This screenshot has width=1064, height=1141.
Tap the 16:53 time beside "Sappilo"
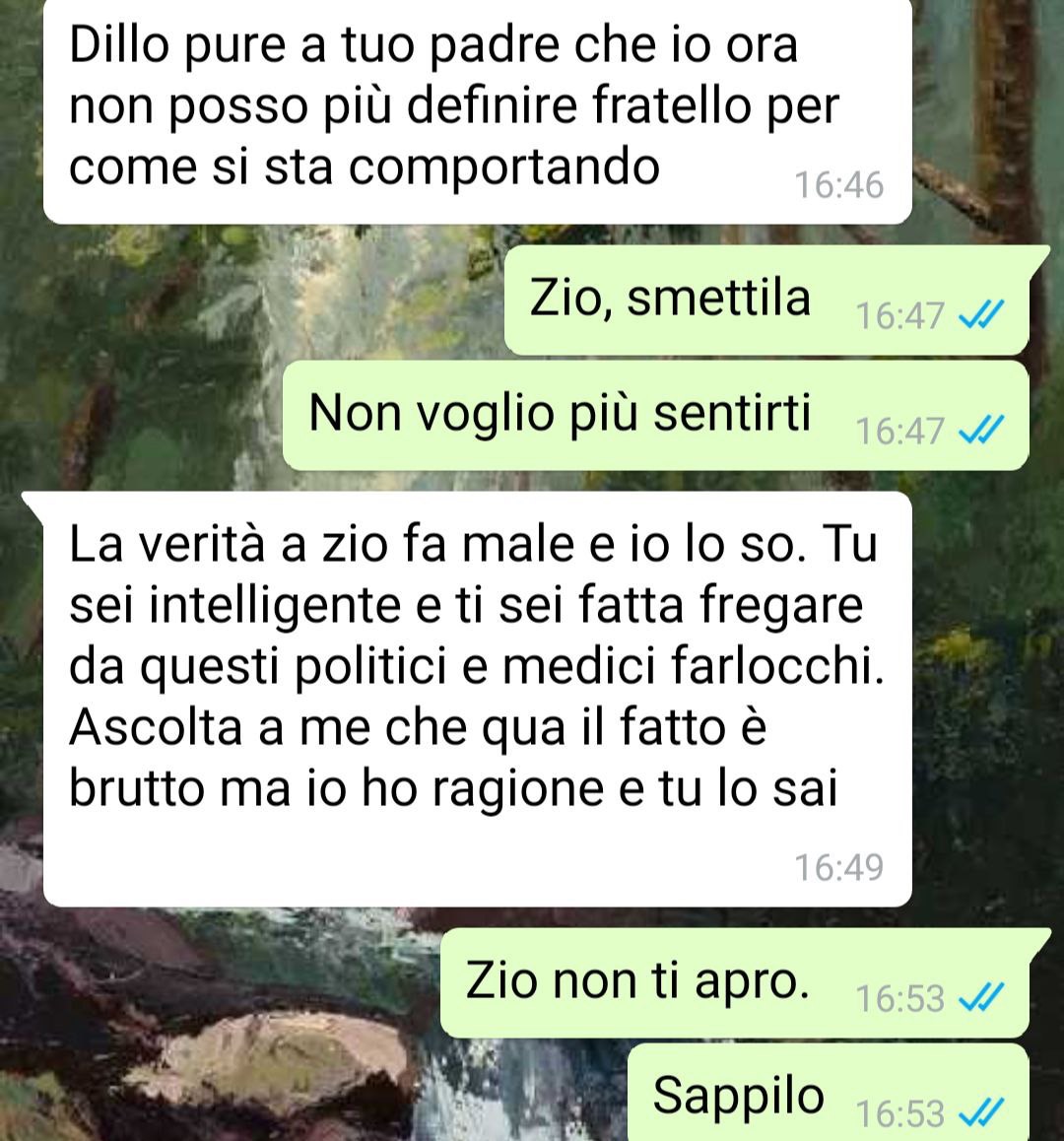tap(899, 1112)
